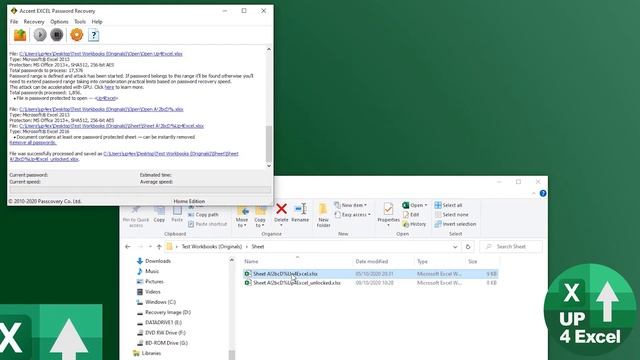Open the Copy to dropdown

[x=260, y=217]
